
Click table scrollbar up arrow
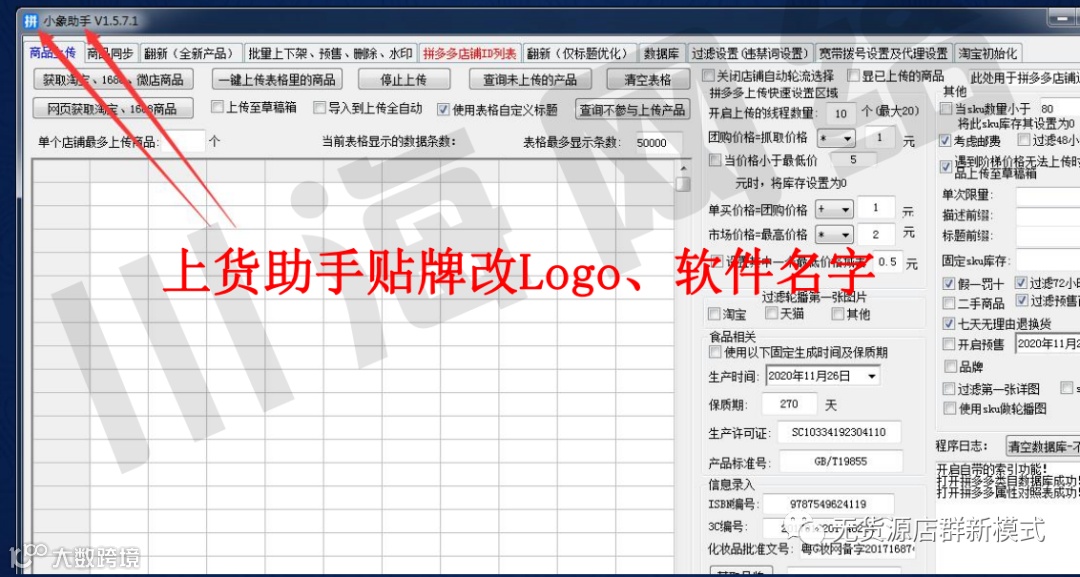(x=683, y=168)
